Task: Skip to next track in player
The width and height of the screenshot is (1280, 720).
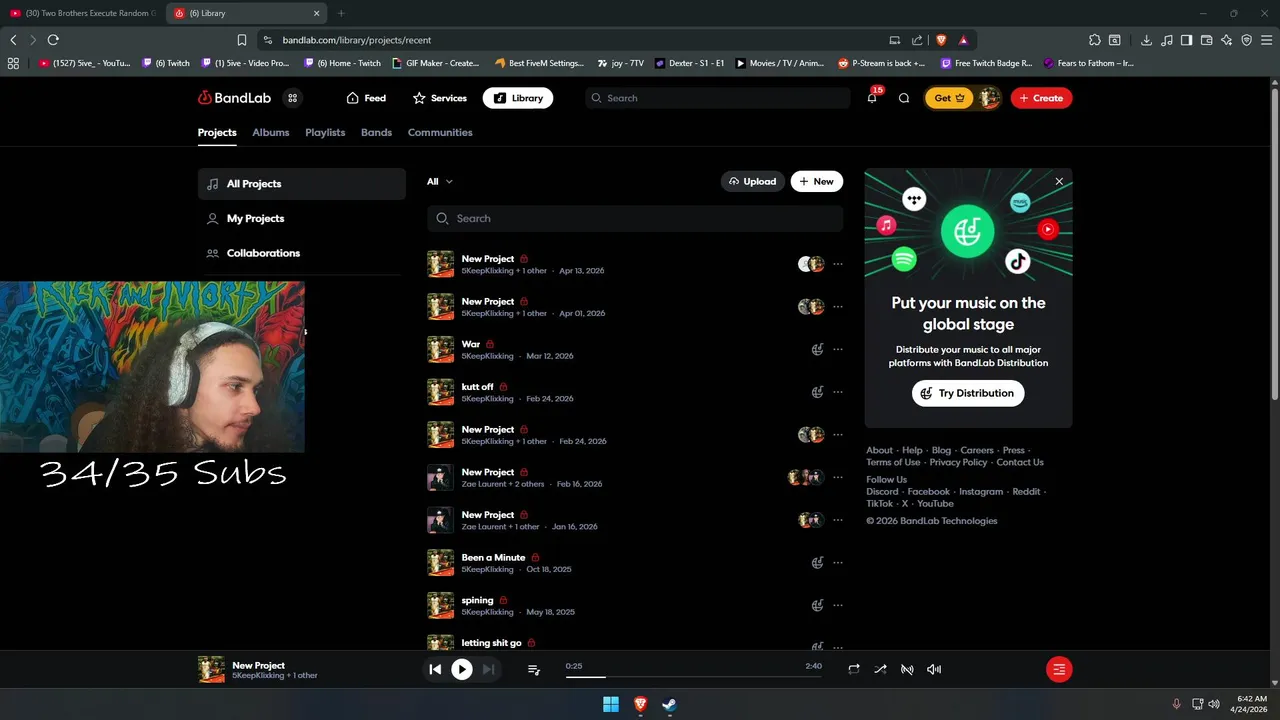Action: [488, 669]
